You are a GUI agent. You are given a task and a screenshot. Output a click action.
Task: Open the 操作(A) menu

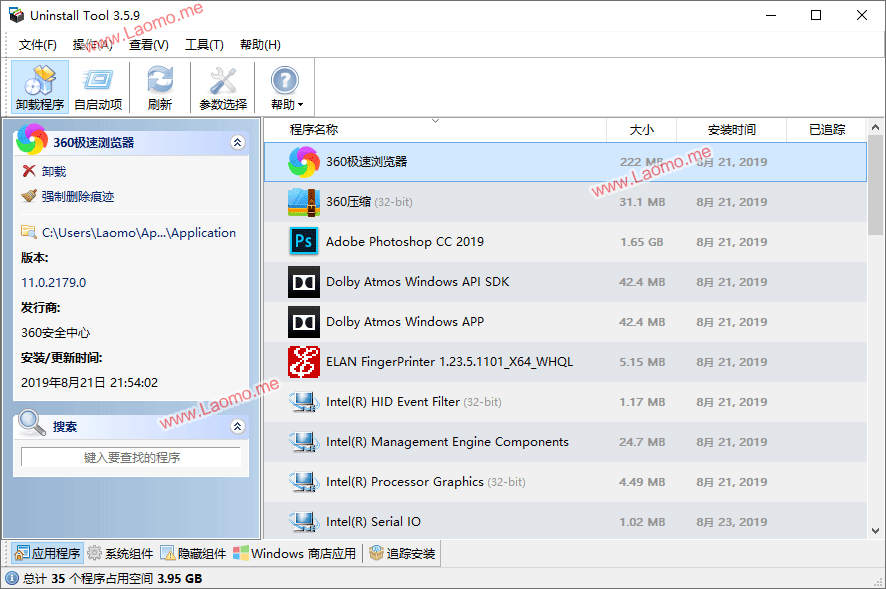point(92,45)
